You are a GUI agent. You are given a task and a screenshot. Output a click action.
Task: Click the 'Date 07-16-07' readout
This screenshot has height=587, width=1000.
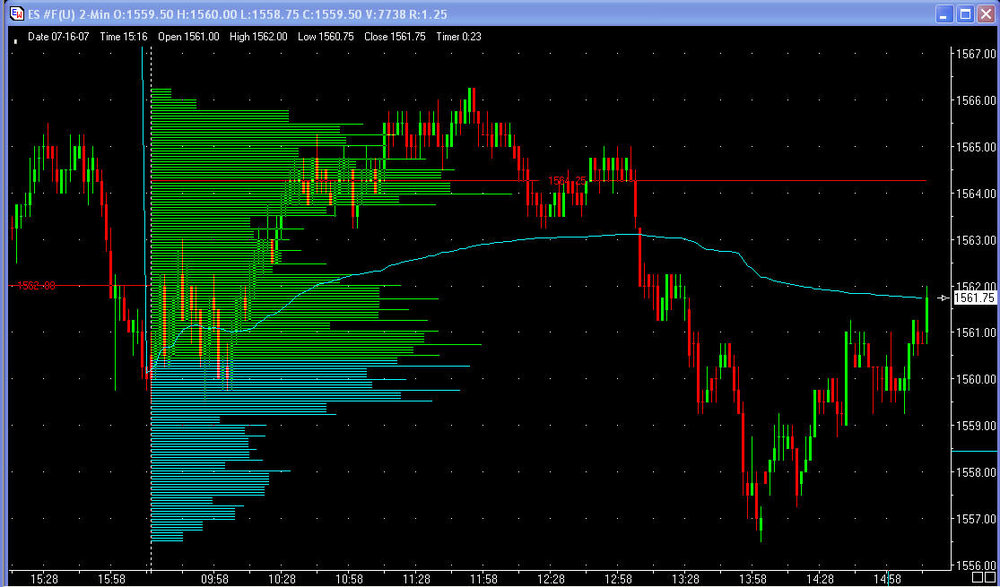[x=58, y=36]
